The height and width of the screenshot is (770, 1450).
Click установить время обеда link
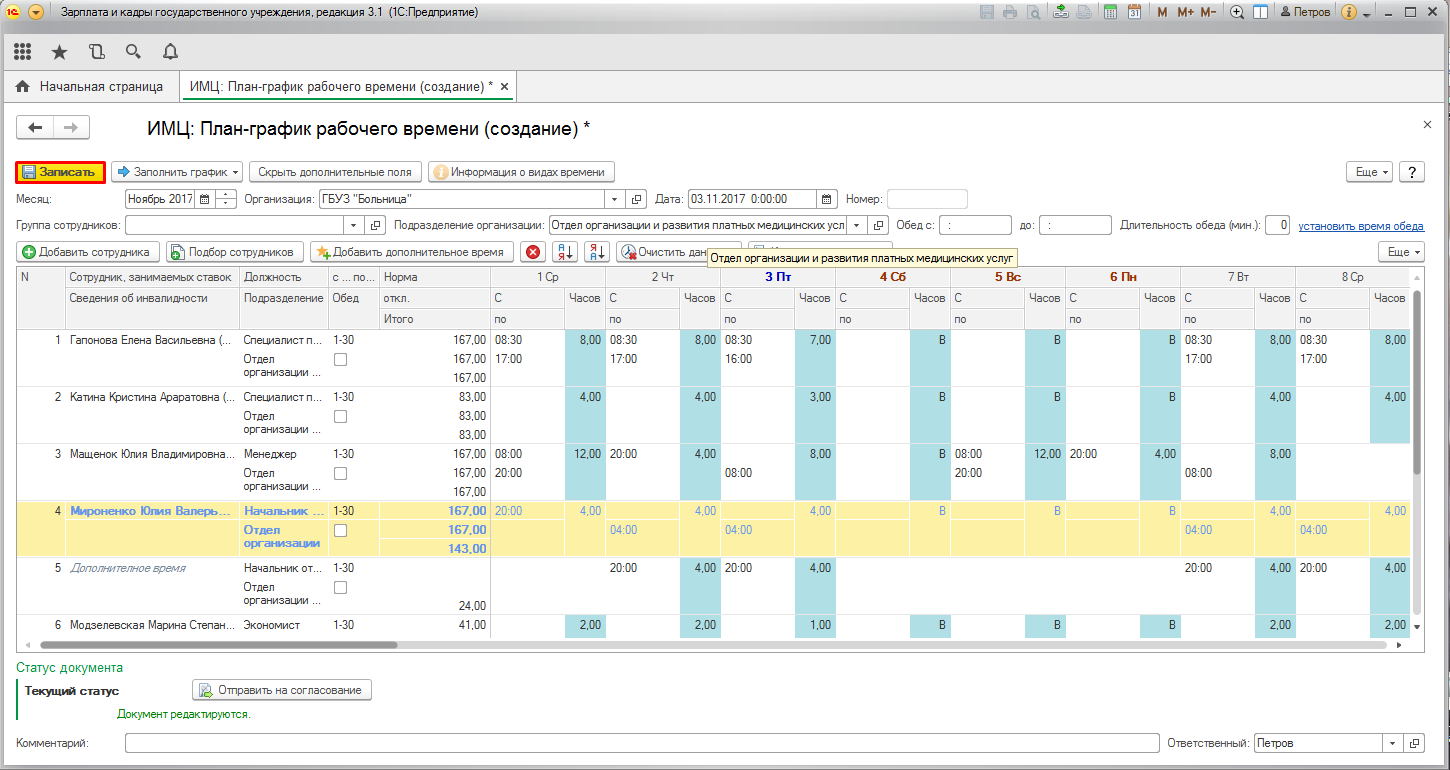1361,226
